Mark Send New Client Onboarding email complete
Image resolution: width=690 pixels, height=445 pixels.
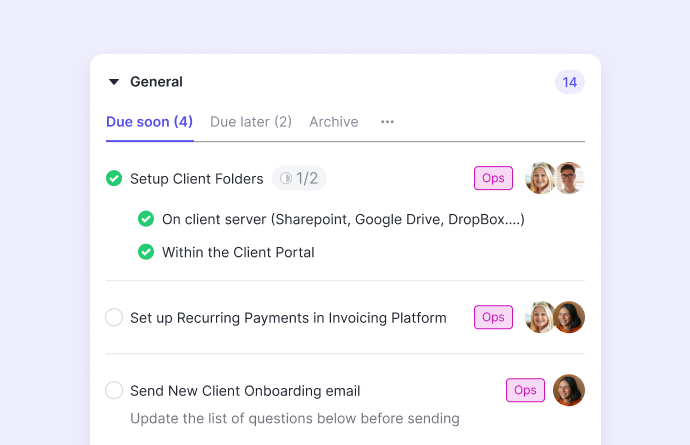pyautogui.click(x=114, y=391)
